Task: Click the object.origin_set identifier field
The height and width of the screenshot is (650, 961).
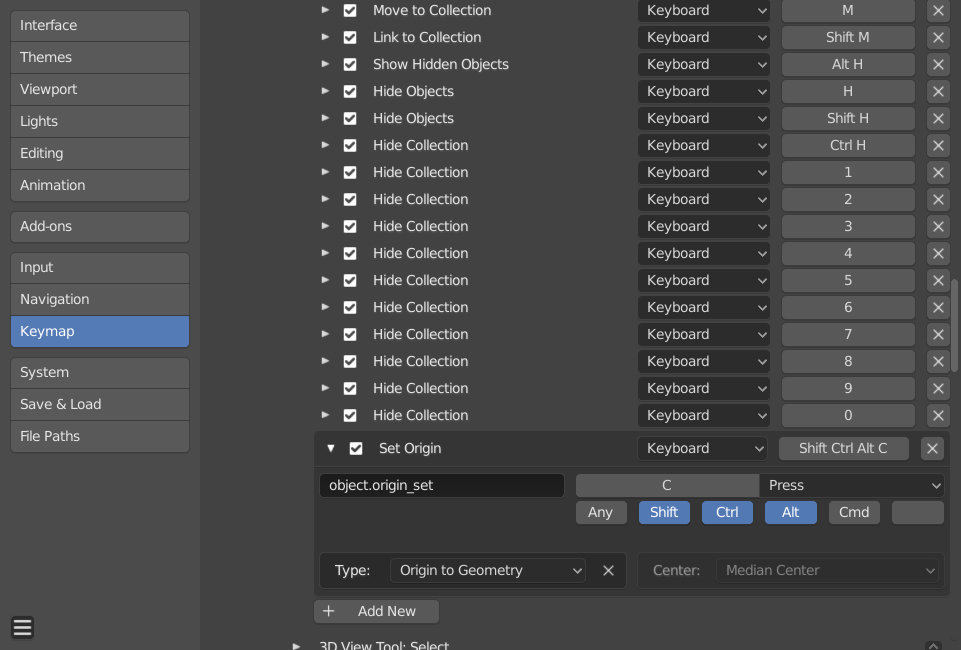Action: pos(441,485)
